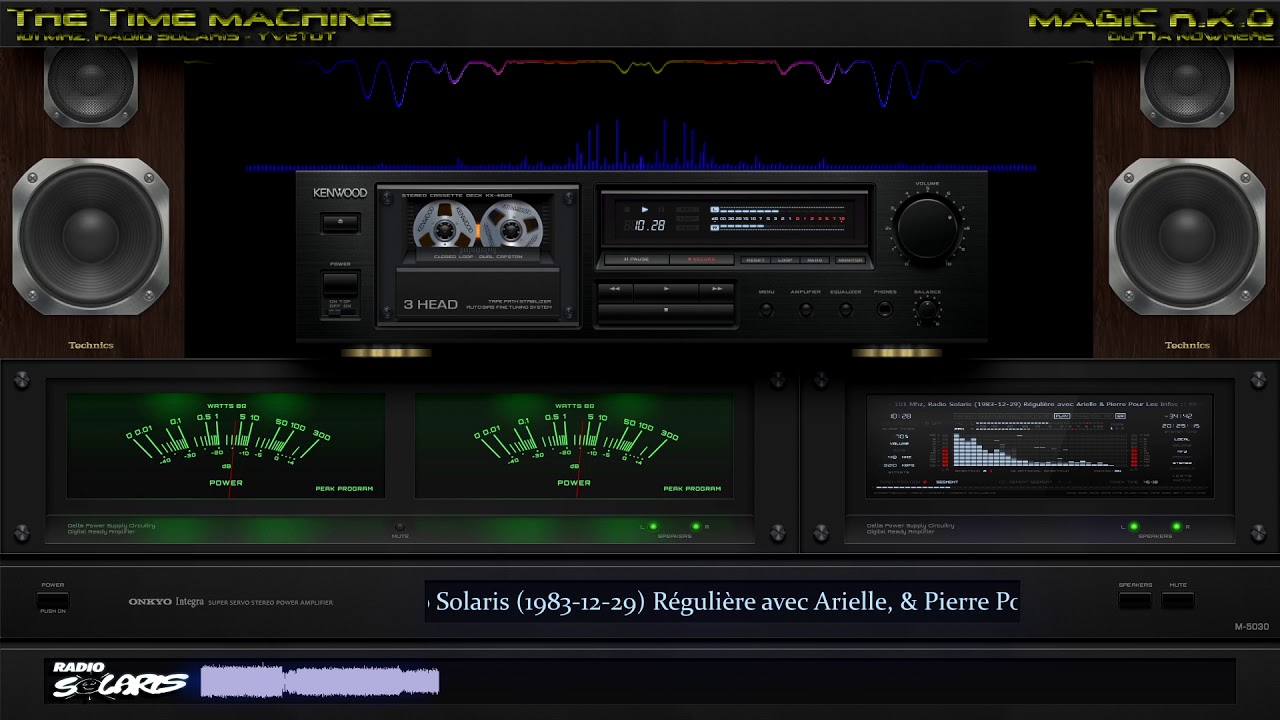This screenshot has height=720, width=1280.
Task: Click the scrolling track title display
Action: click(x=722, y=601)
